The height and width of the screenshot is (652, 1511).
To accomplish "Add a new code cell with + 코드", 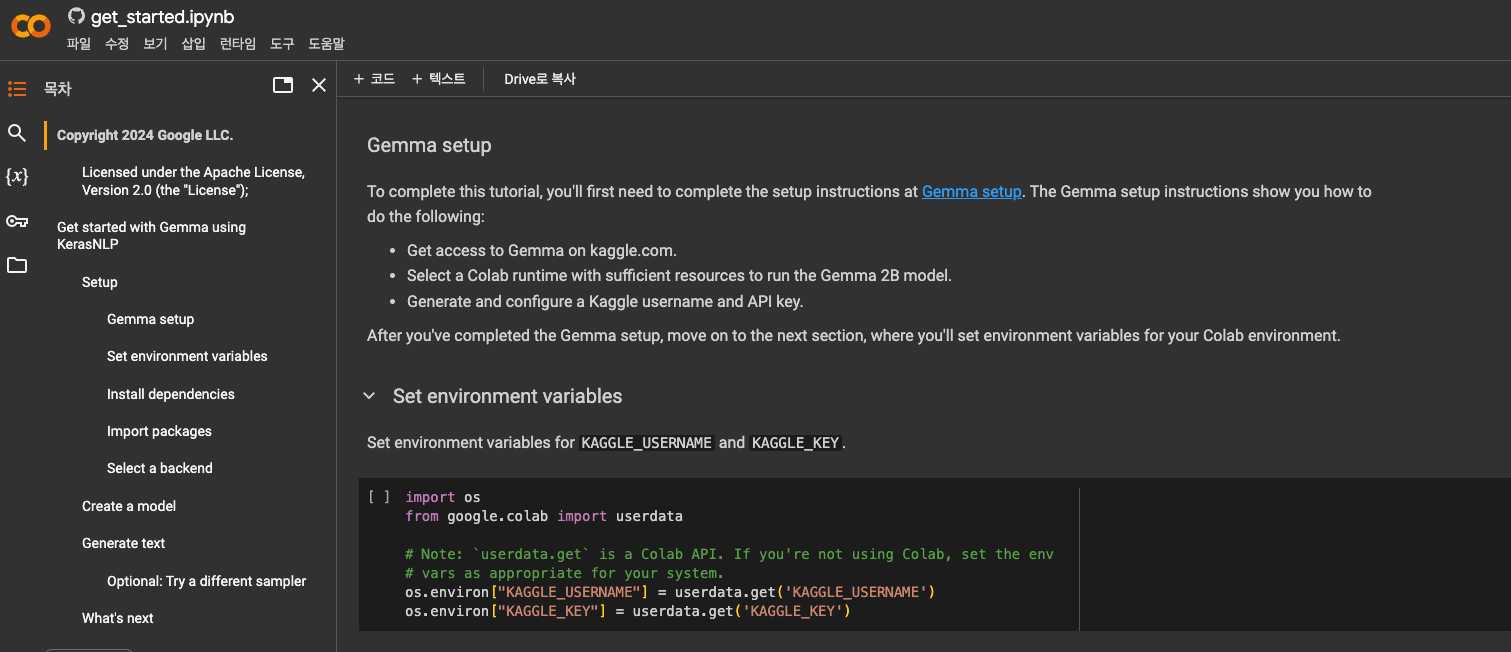I will pos(374,79).
